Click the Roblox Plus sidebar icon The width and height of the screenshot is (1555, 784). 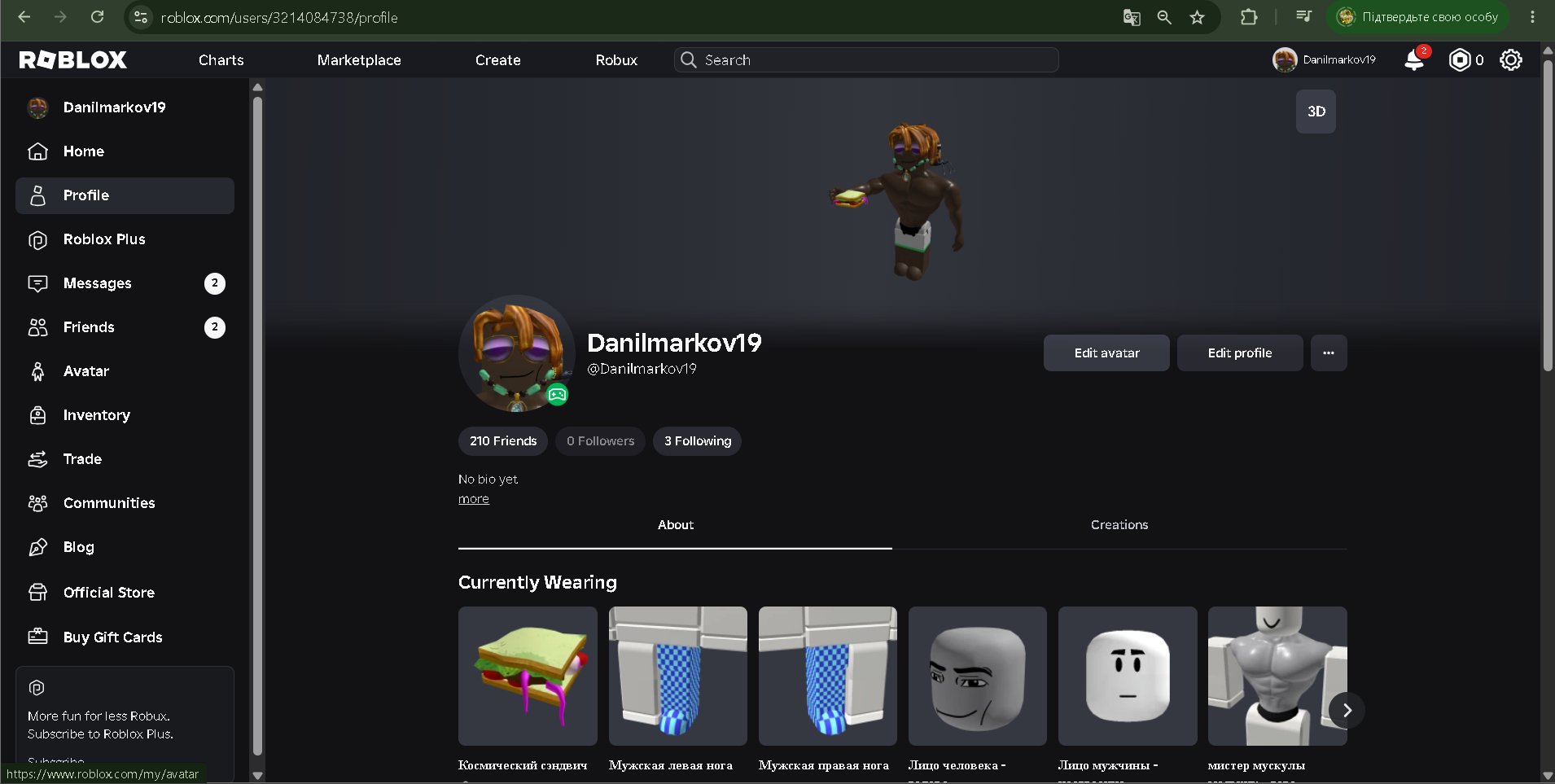[37, 239]
